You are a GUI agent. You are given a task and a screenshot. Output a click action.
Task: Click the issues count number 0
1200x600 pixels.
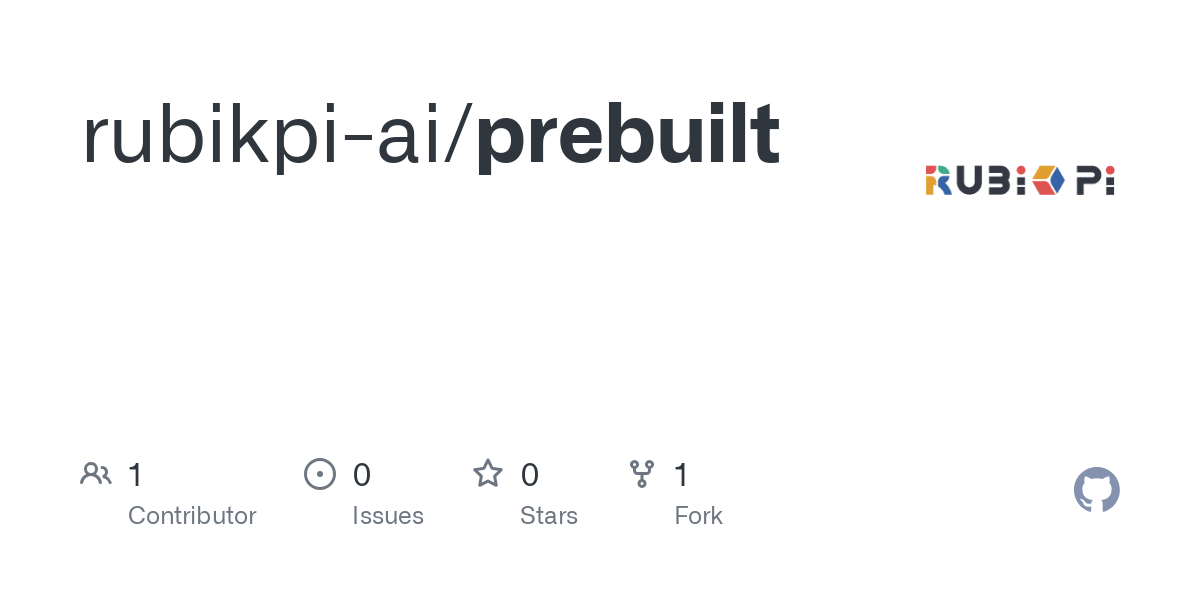362,475
